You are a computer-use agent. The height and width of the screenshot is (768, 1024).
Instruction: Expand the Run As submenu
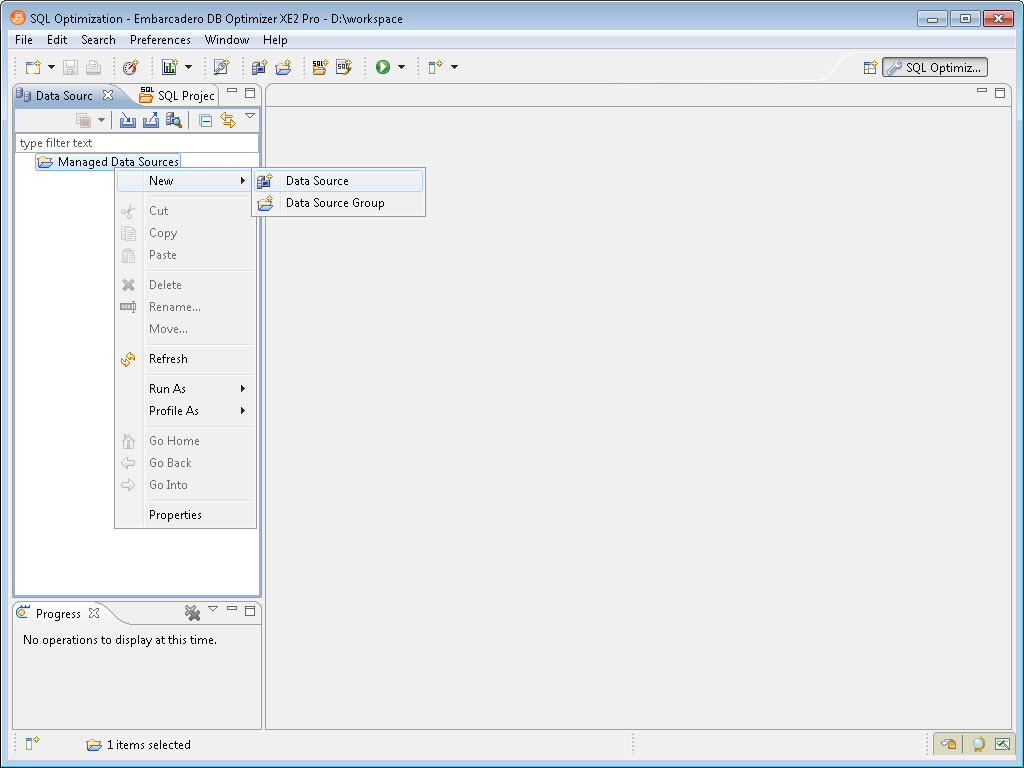click(x=186, y=389)
